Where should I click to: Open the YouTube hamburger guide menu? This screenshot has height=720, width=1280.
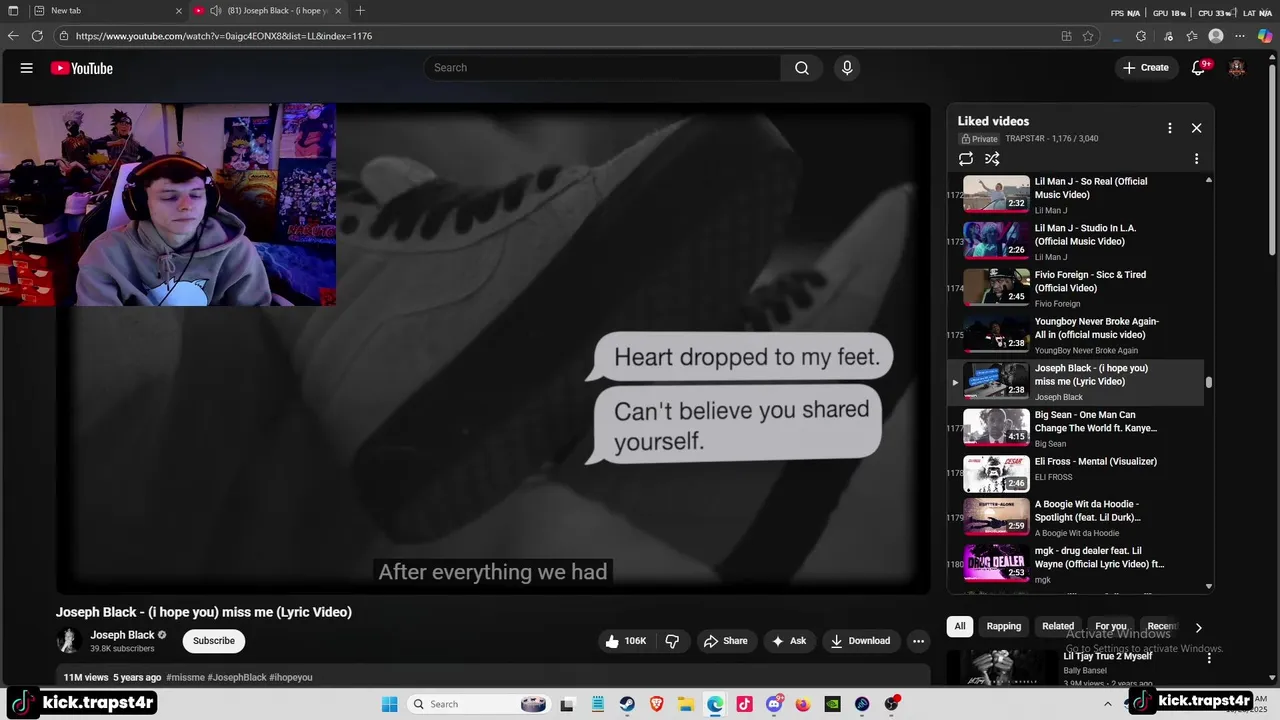point(27,68)
